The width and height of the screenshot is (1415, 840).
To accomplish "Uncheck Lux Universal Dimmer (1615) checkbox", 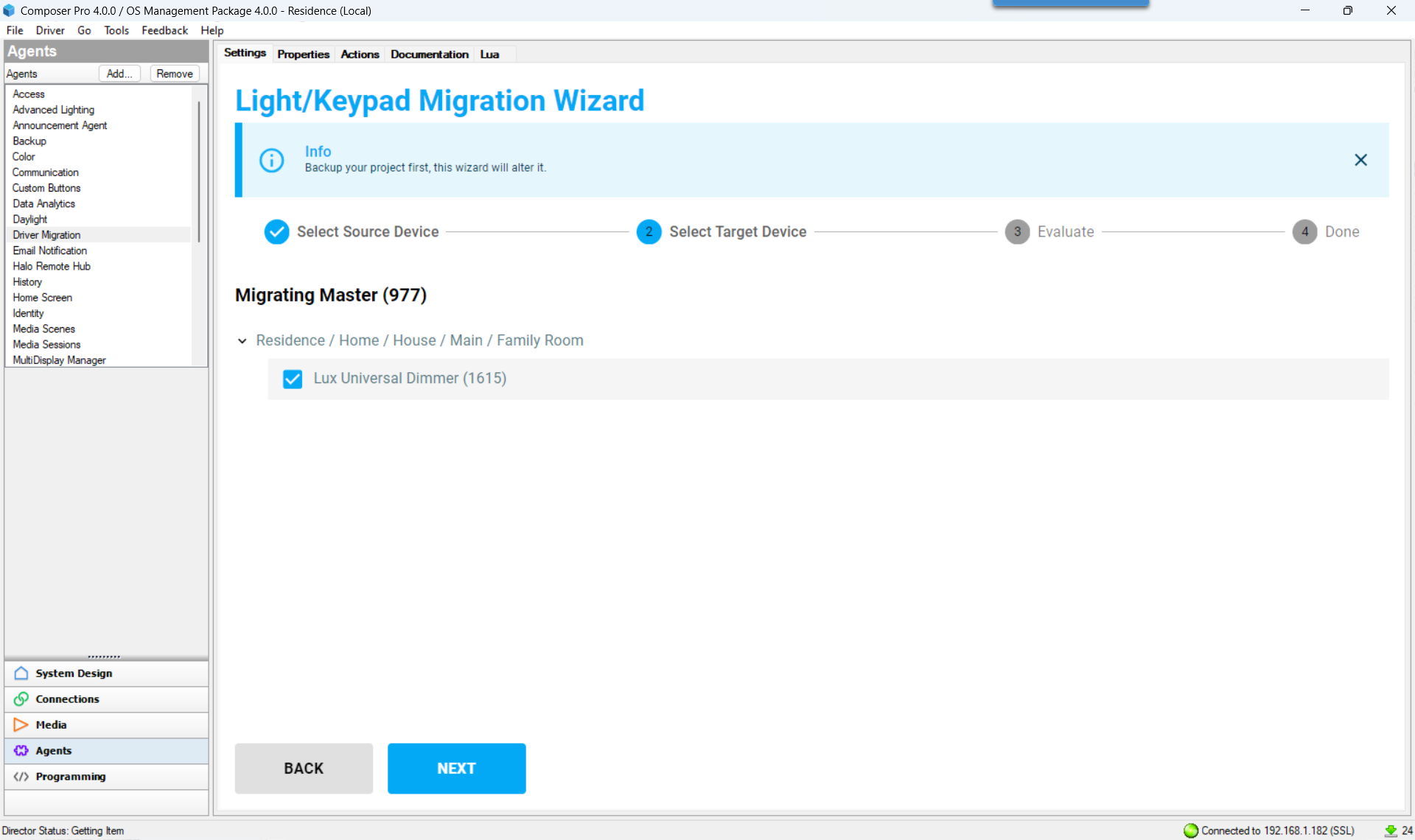I will pyautogui.click(x=293, y=379).
